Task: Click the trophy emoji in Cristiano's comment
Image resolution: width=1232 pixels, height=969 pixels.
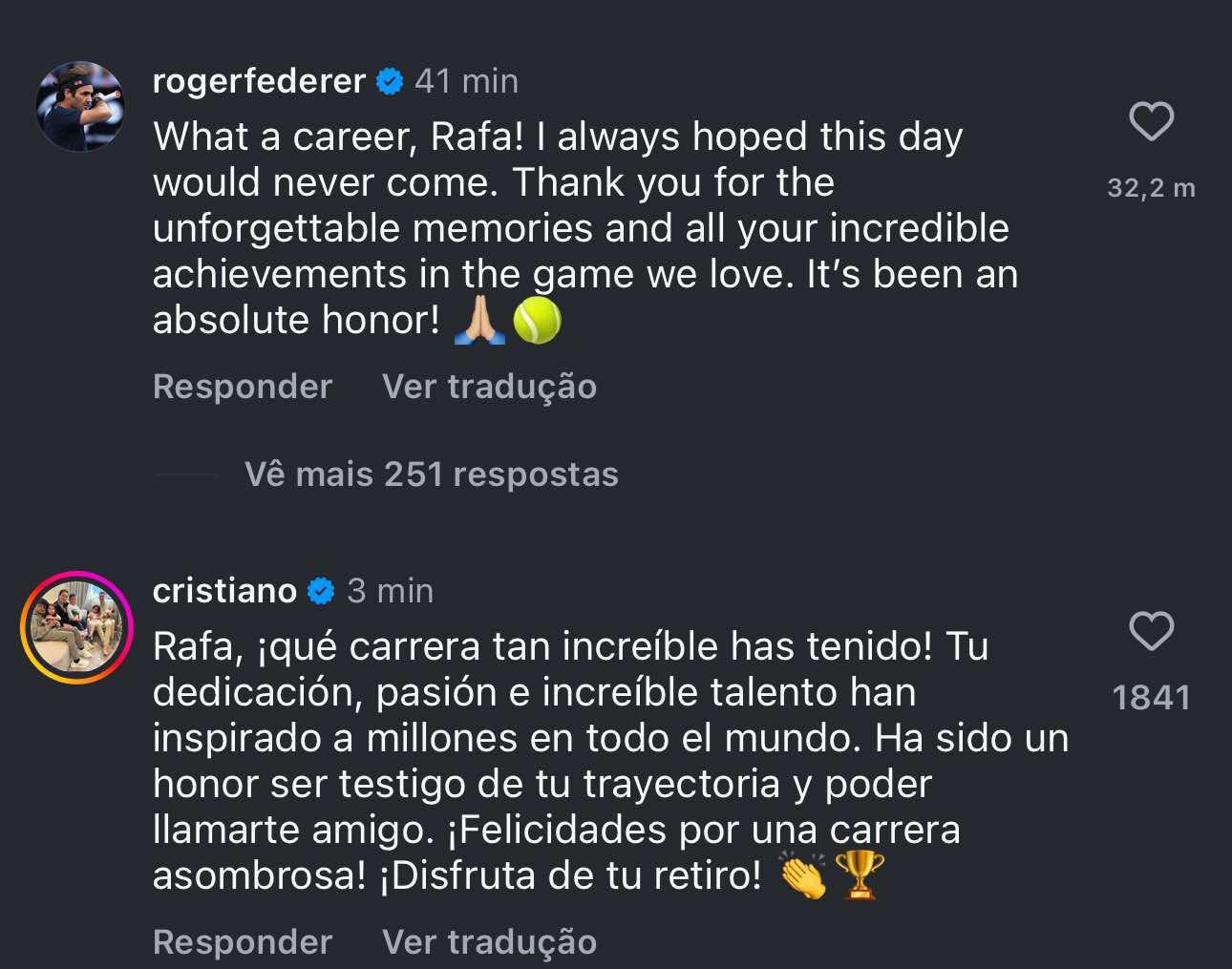Action: point(858,874)
